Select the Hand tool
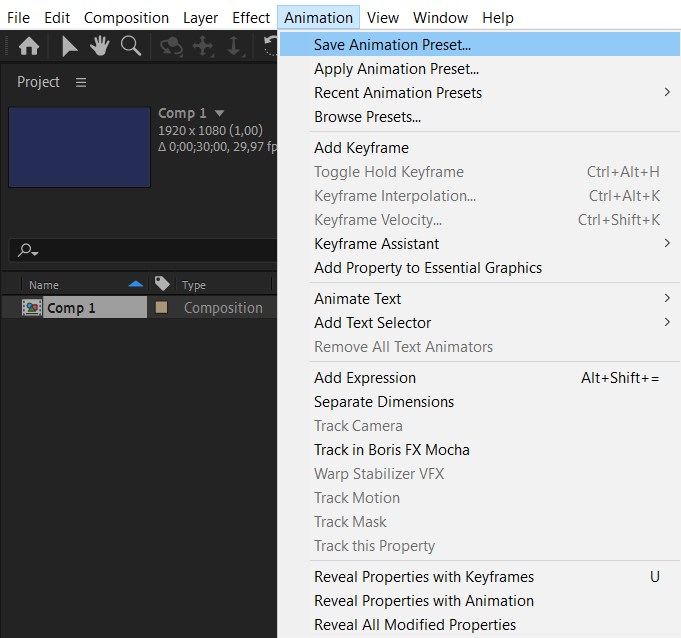 99,46
